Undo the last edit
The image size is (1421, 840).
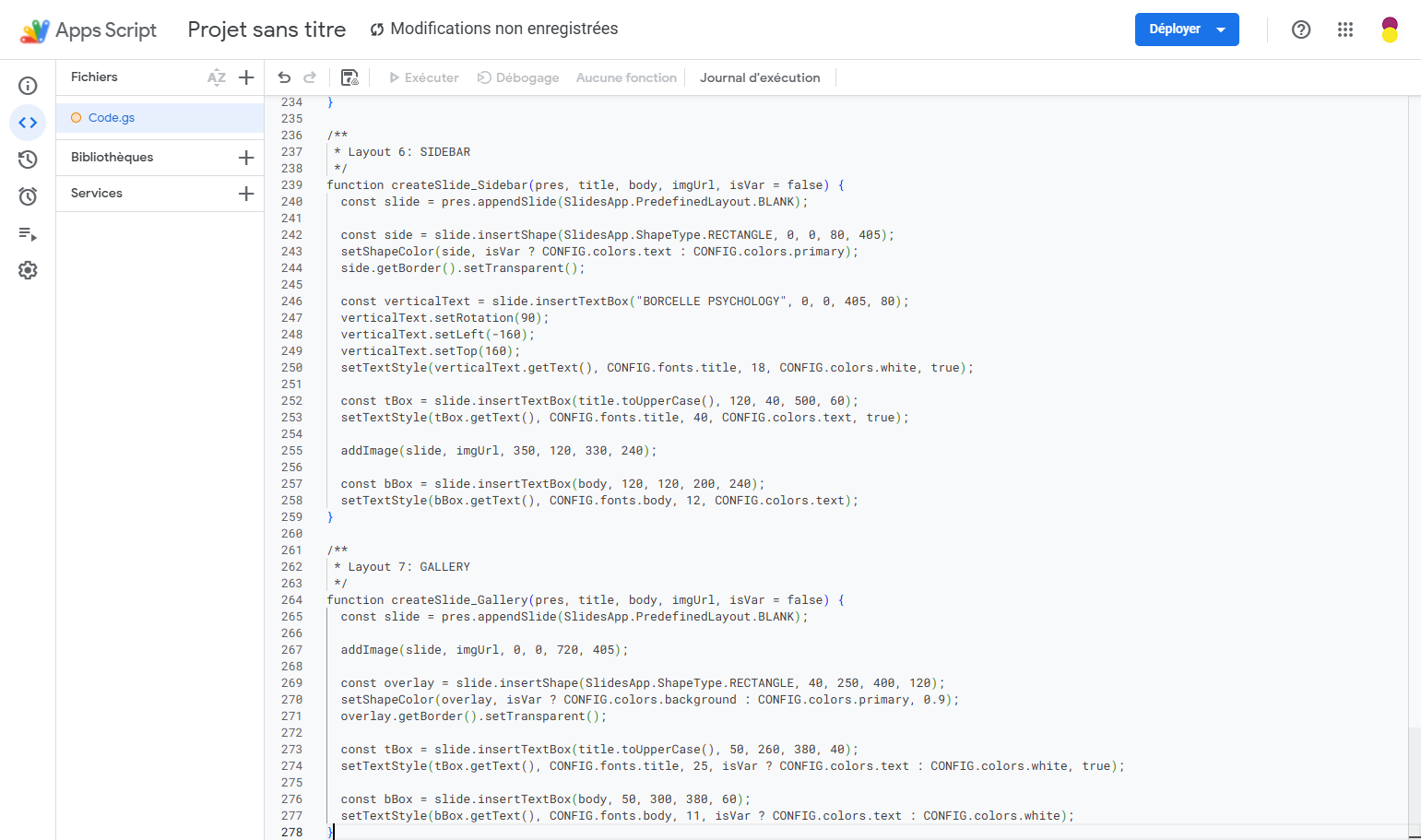click(284, 77)
